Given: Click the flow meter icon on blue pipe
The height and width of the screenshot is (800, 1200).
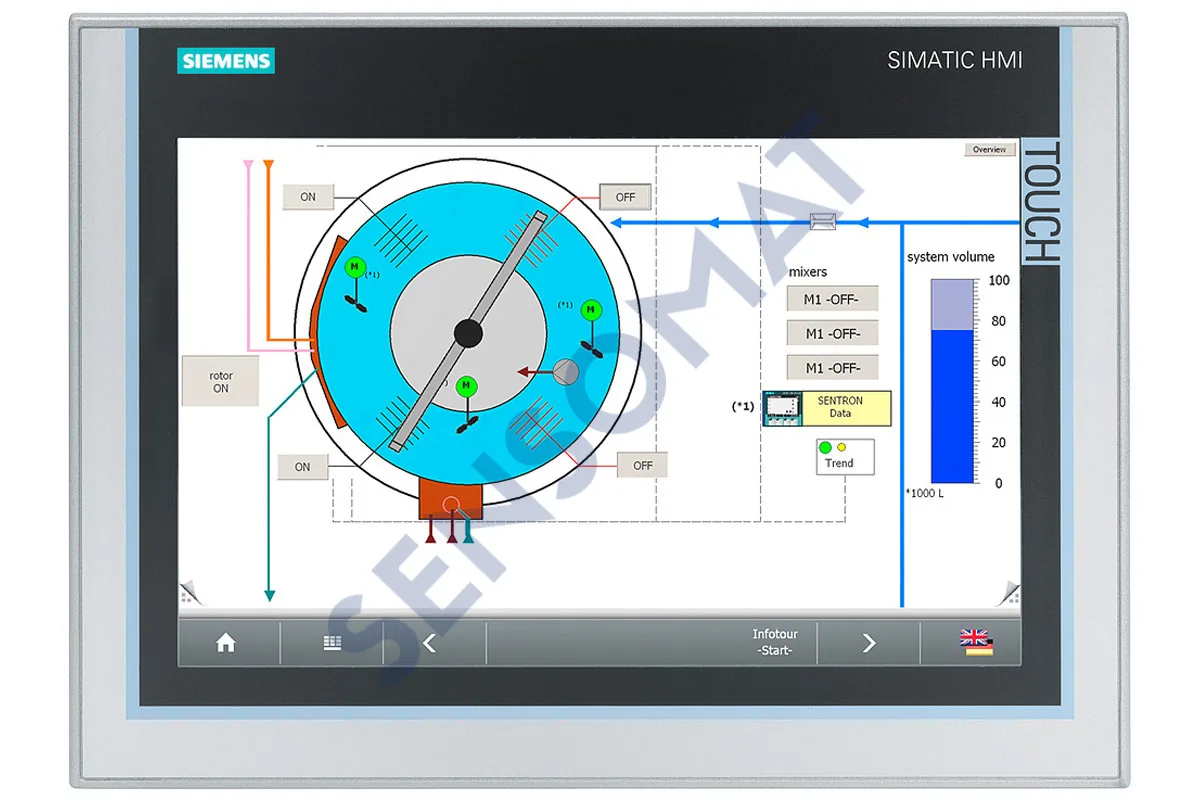Looking at the screenshot, I should [x=823, y=221].
